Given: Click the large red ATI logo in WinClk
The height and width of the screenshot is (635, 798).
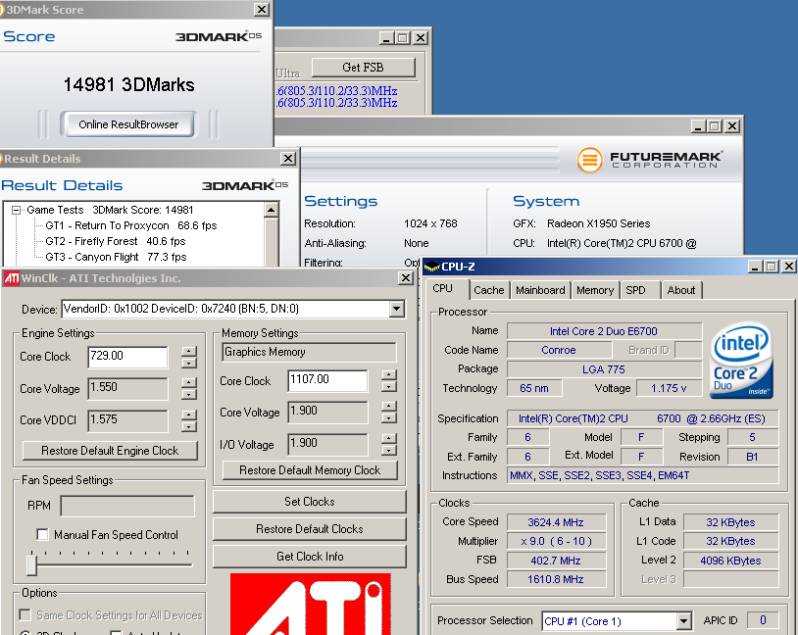Looking at the screenshot, I should point(310,604).
